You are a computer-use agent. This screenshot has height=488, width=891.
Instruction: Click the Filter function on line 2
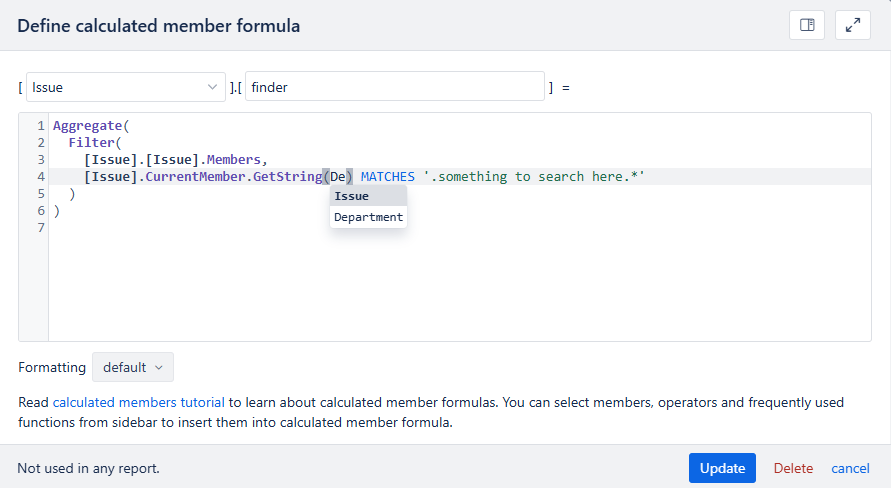(91, 143)
